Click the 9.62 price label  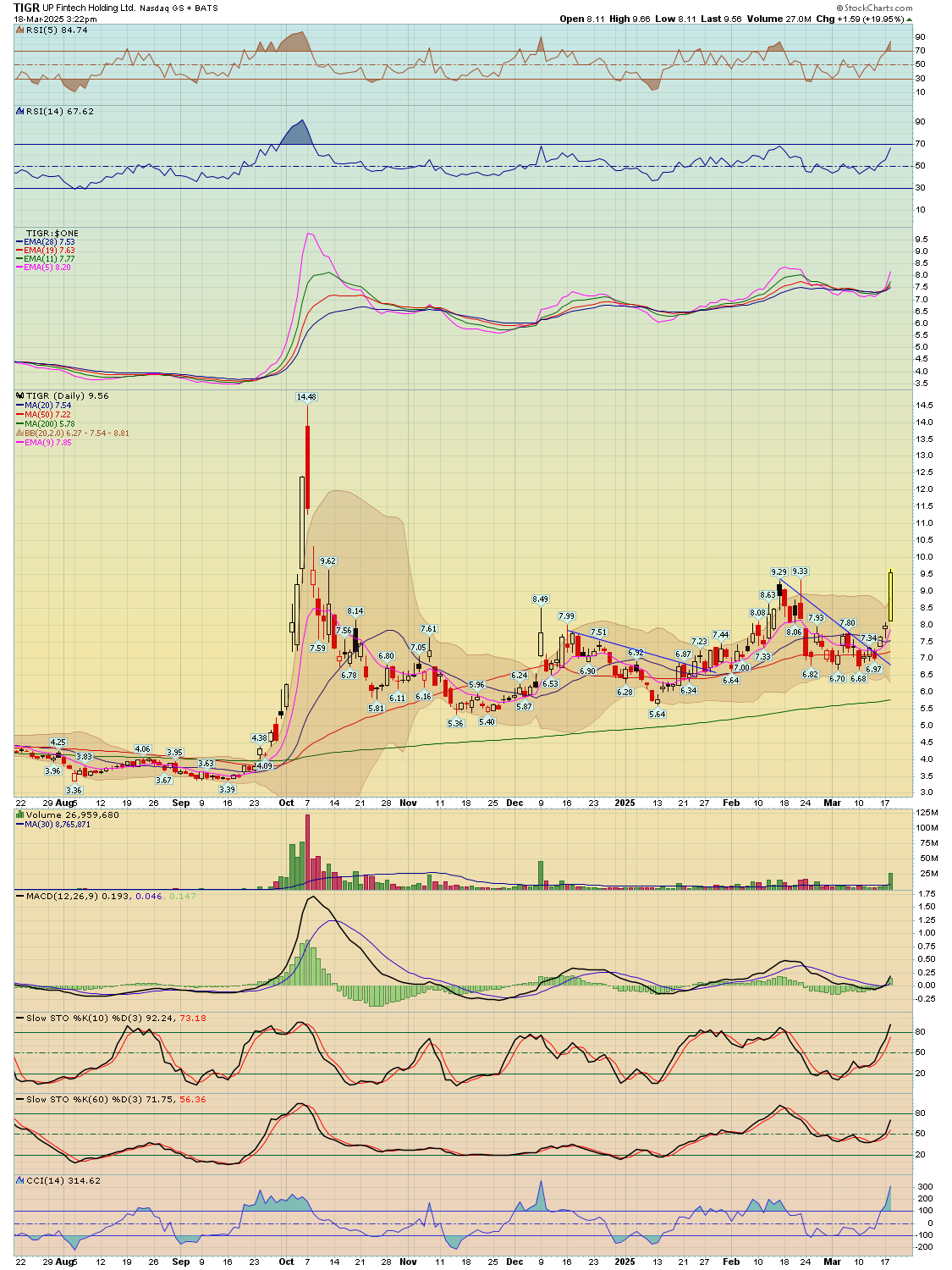tap(327, 561)
